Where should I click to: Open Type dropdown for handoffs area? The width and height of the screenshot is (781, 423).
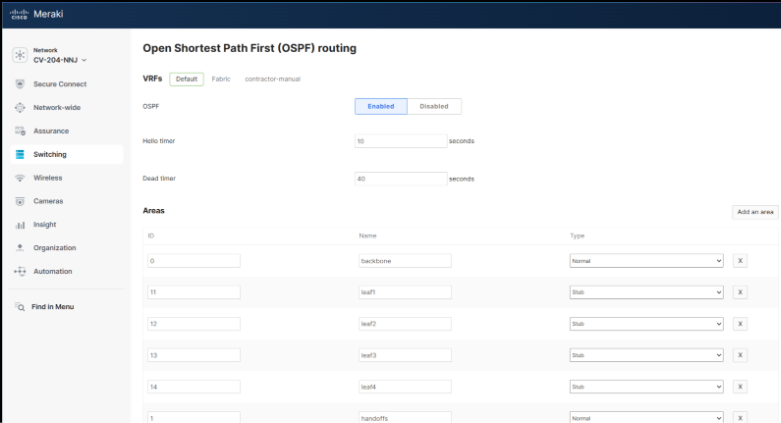[x=647, y=418]
